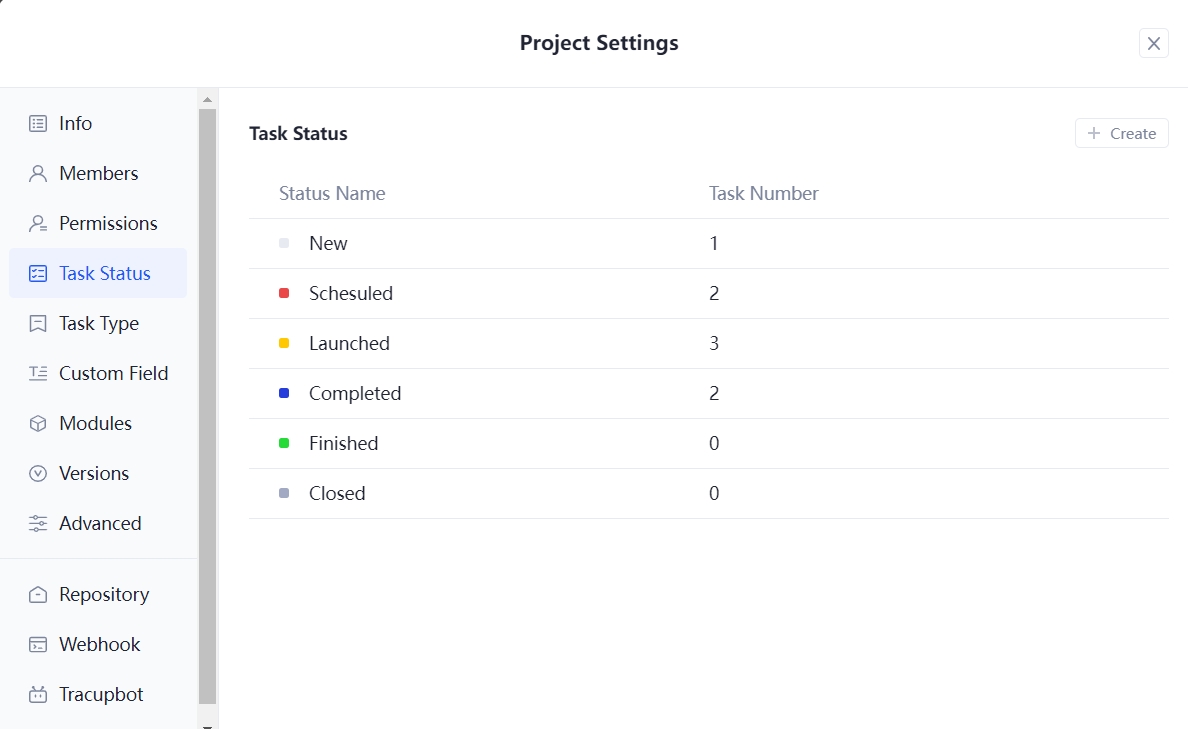Sort by the Task Number column header
This screenshot has width=1188, height=729.
pos(763,193)
